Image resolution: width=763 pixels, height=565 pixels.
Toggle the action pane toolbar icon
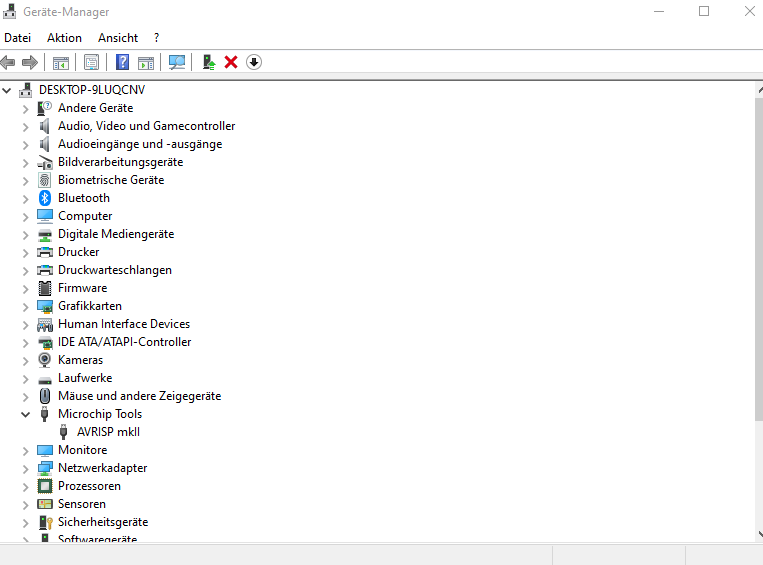[x=146, y=62]
